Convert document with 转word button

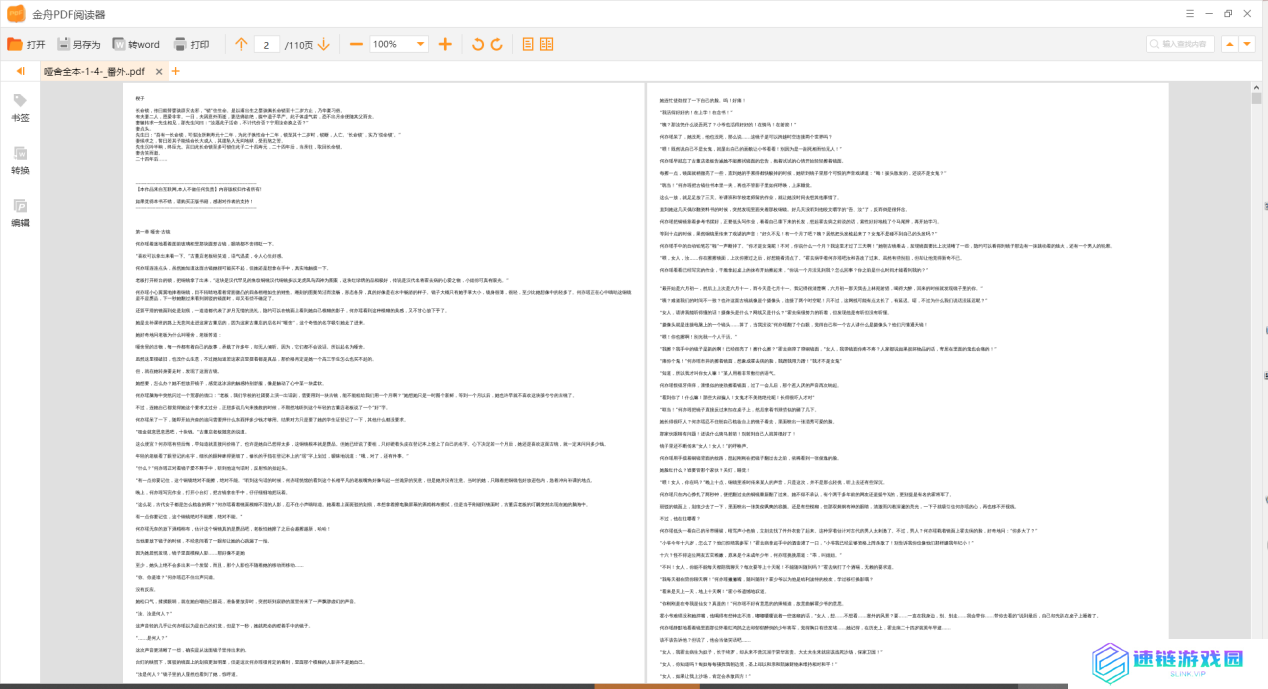[135, 44]
